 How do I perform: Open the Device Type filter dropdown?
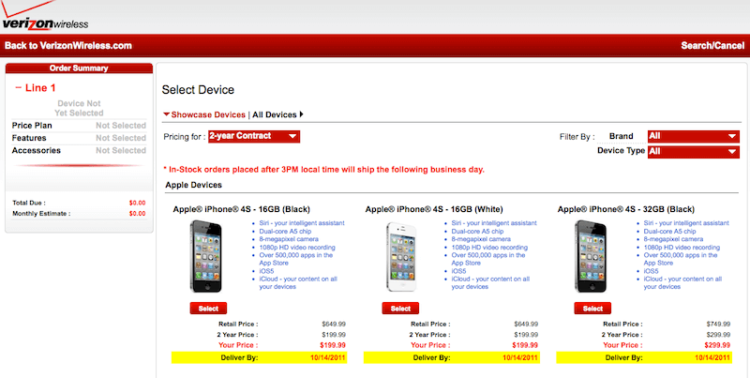(x=693, y=152)
